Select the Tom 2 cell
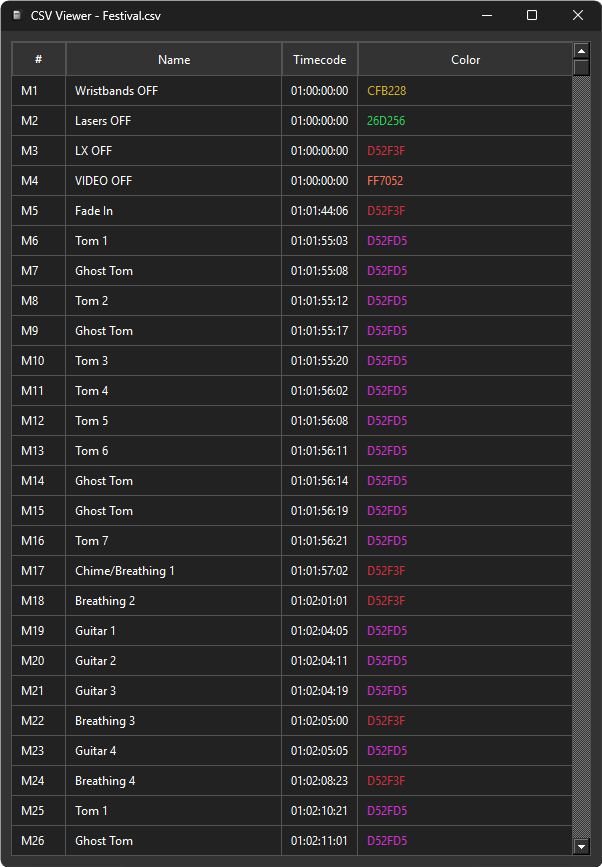Screen dimensions: 602x867 point(174,301)
